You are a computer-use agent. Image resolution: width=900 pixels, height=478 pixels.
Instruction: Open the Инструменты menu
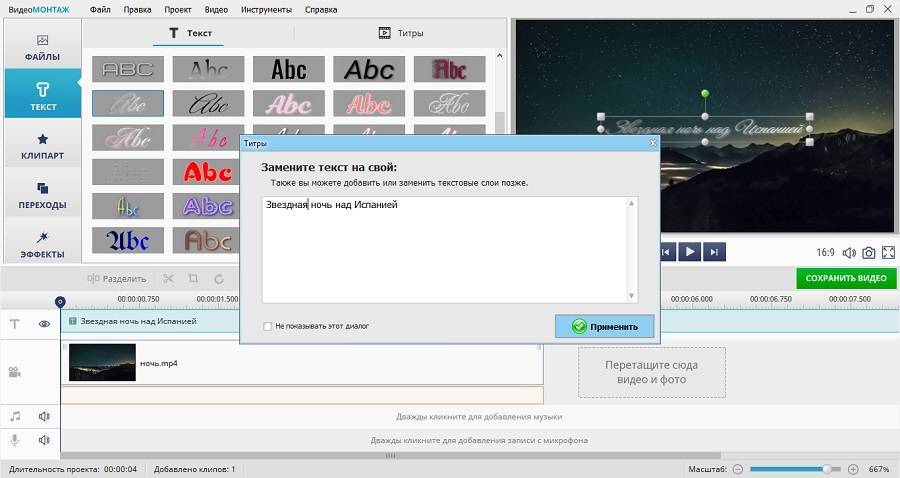pos(267,9)
